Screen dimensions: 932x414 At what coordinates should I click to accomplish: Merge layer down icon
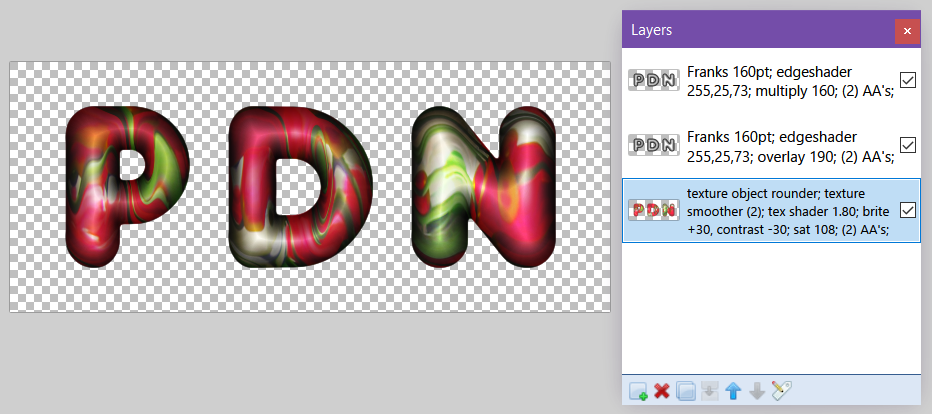tap(710, 391)
